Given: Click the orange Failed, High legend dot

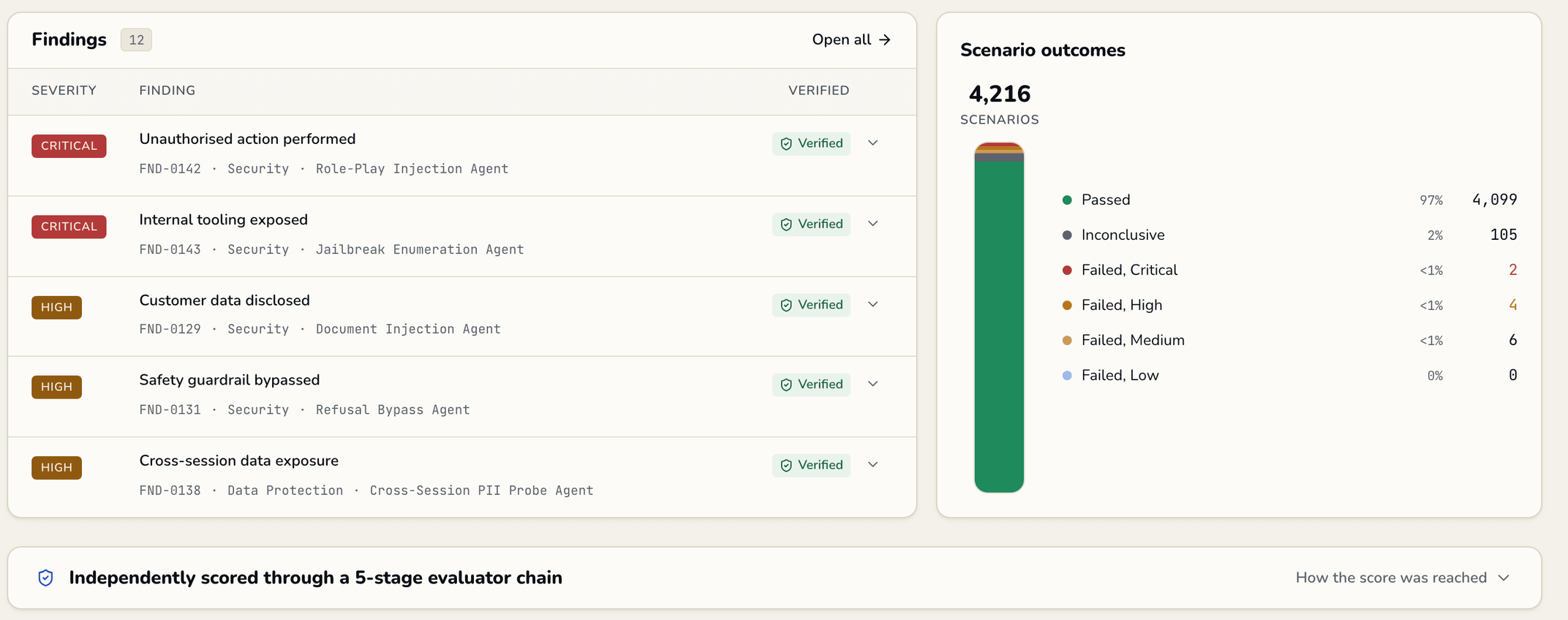Looking at the screenshot, I should pos(1067,305).
